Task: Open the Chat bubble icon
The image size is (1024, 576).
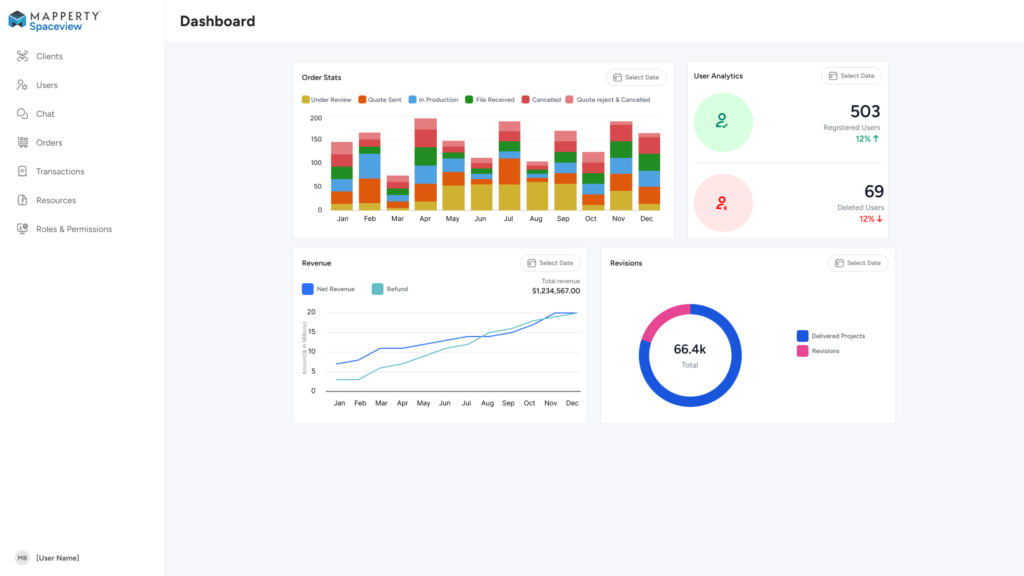Action: (x=22, y=114)
